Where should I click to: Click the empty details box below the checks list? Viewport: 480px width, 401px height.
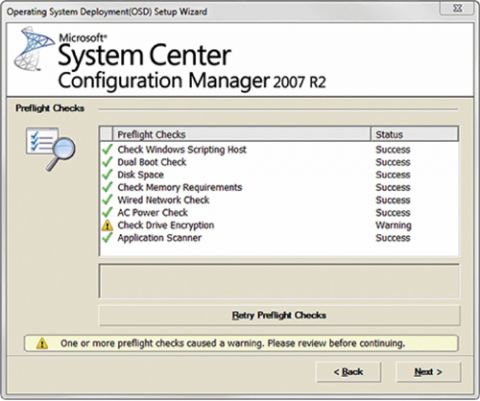[279, 281]
